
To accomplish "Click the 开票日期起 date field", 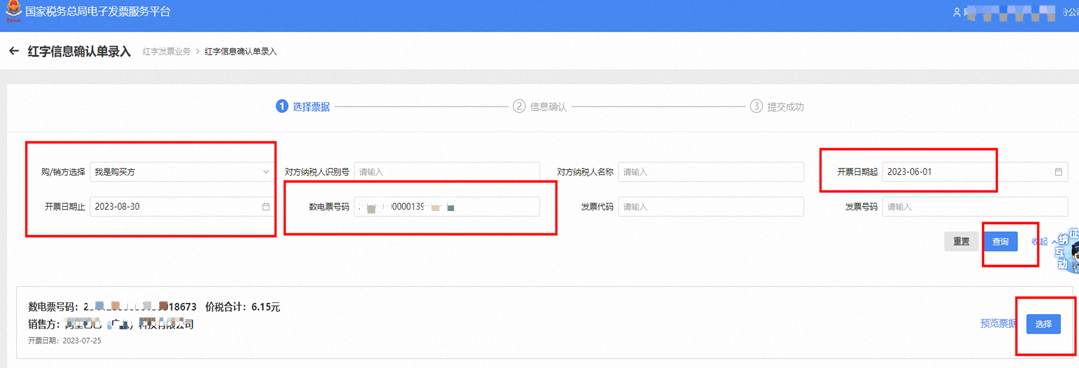I will pos(975,172).
